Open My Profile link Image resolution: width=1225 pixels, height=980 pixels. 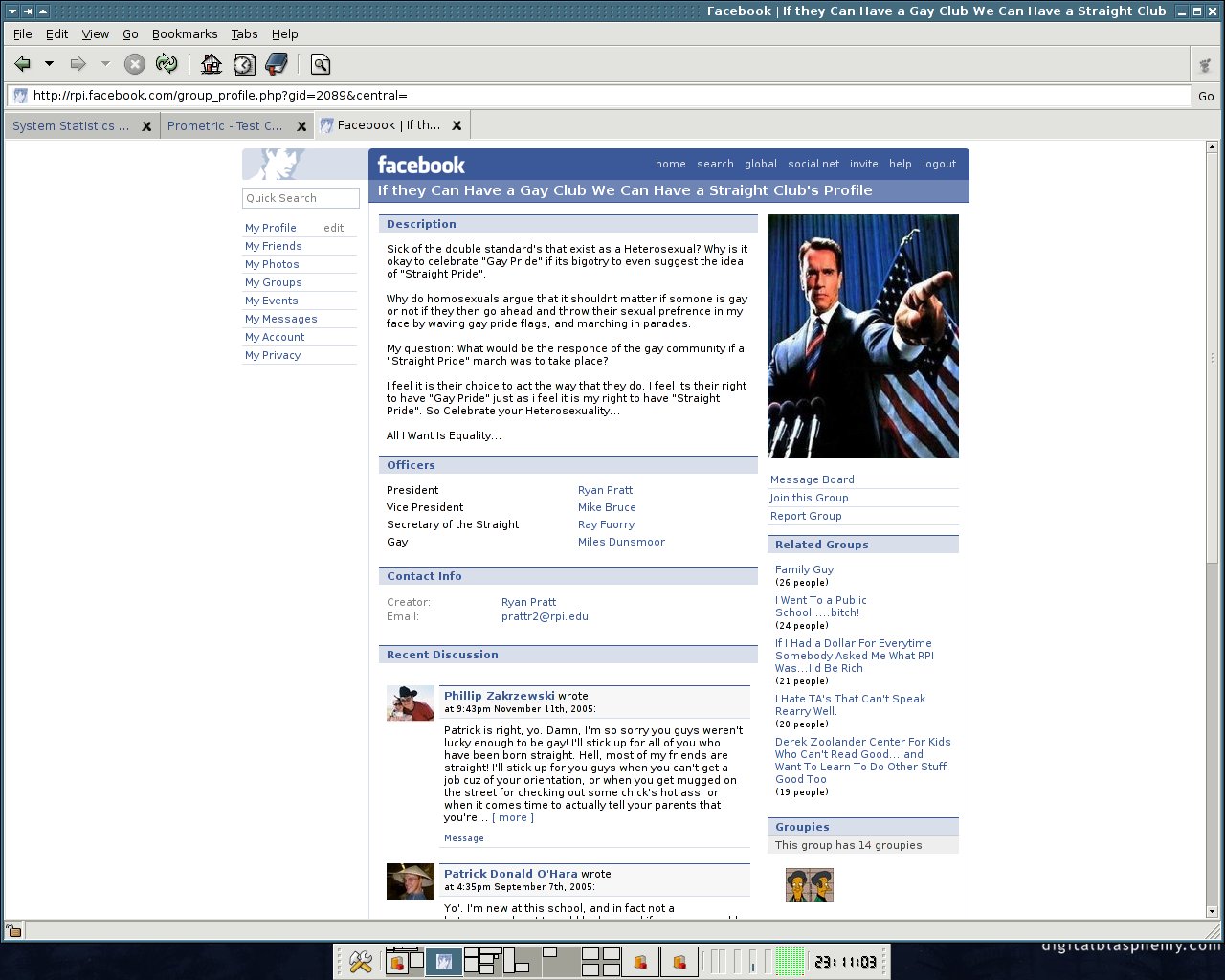[271, 228]
